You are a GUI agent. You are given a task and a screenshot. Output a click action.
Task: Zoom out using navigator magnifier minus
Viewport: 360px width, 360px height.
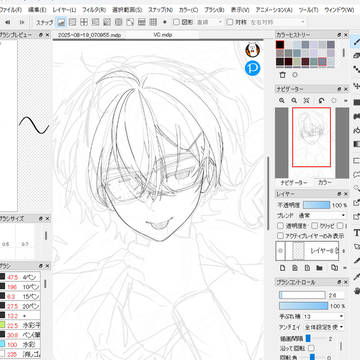(x=294, y=100)
